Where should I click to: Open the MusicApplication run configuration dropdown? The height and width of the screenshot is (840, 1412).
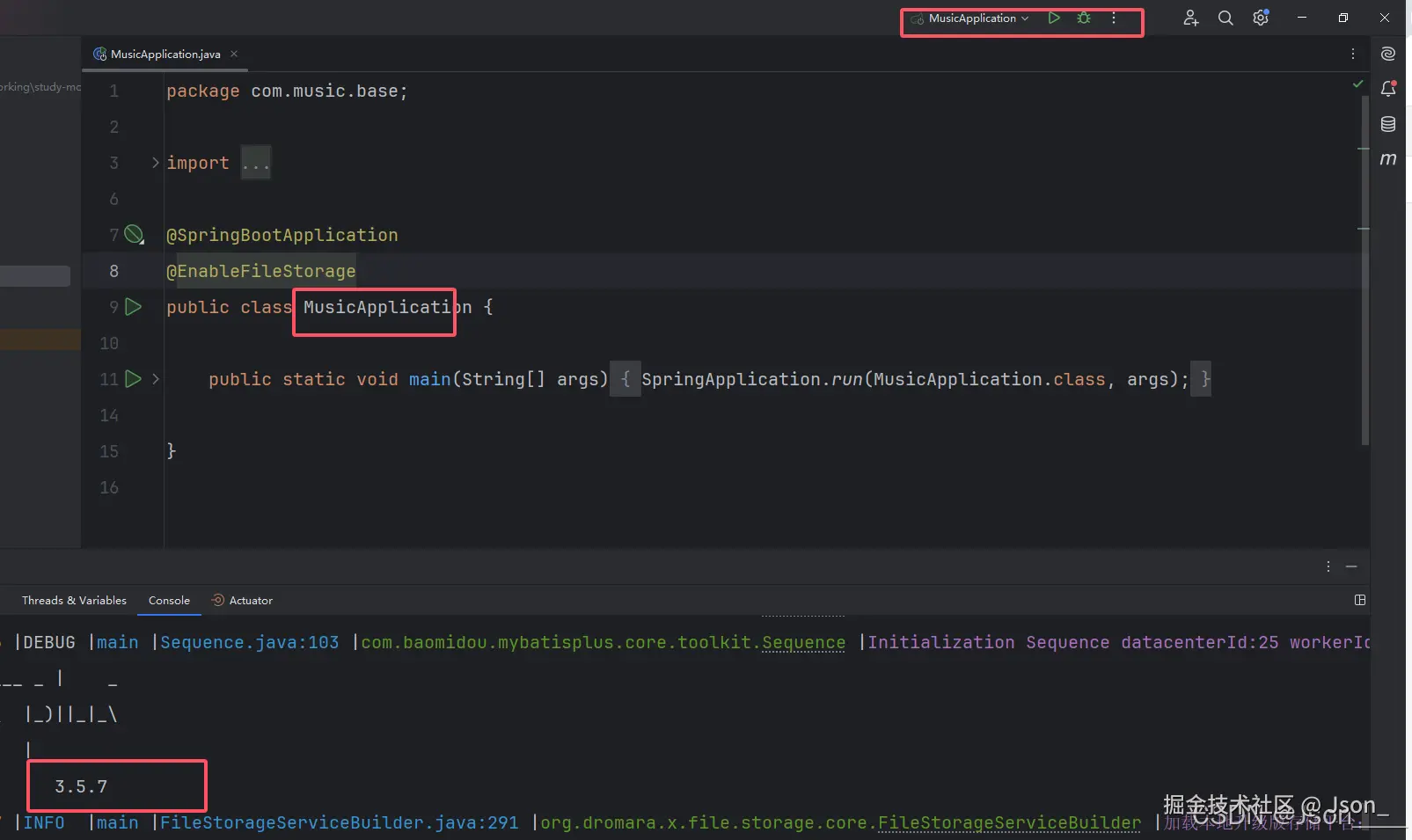(x=969, y=18)
